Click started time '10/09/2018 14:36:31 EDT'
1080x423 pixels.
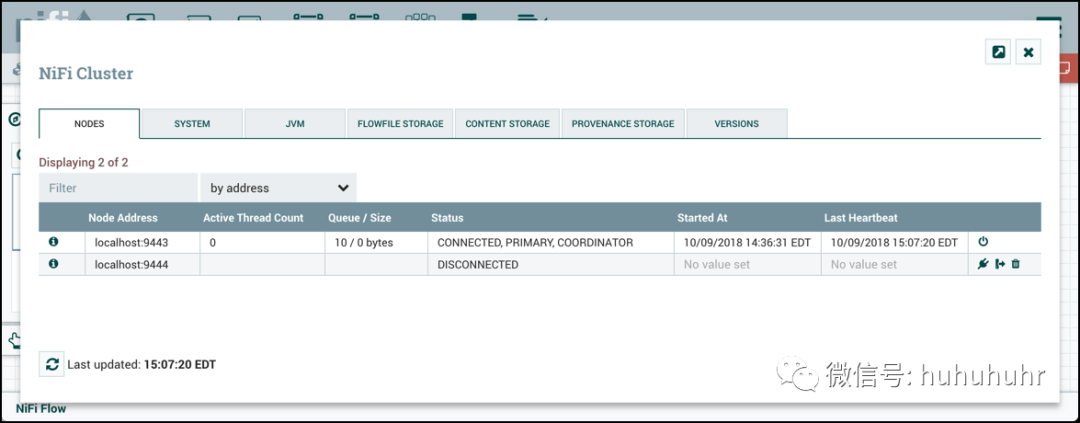tap(747, 243)
